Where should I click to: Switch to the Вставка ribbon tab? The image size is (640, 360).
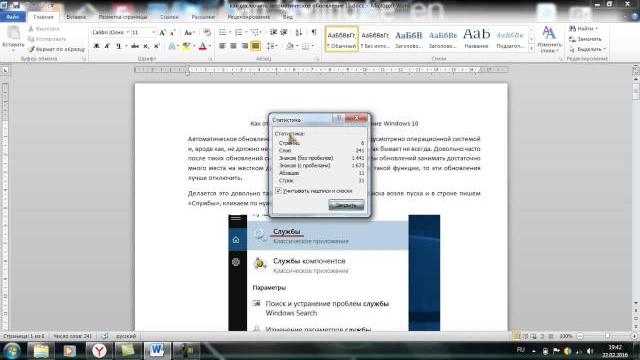[76, 17]
